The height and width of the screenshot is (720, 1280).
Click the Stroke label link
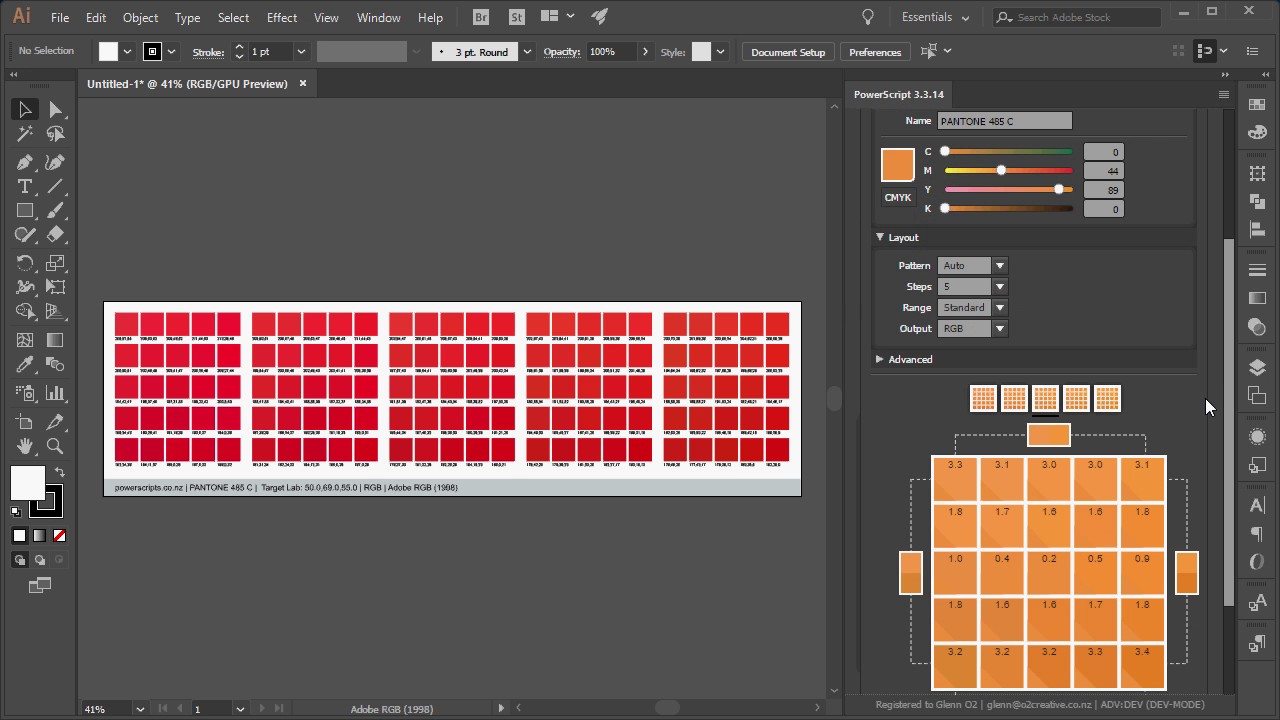pos(208,52)
